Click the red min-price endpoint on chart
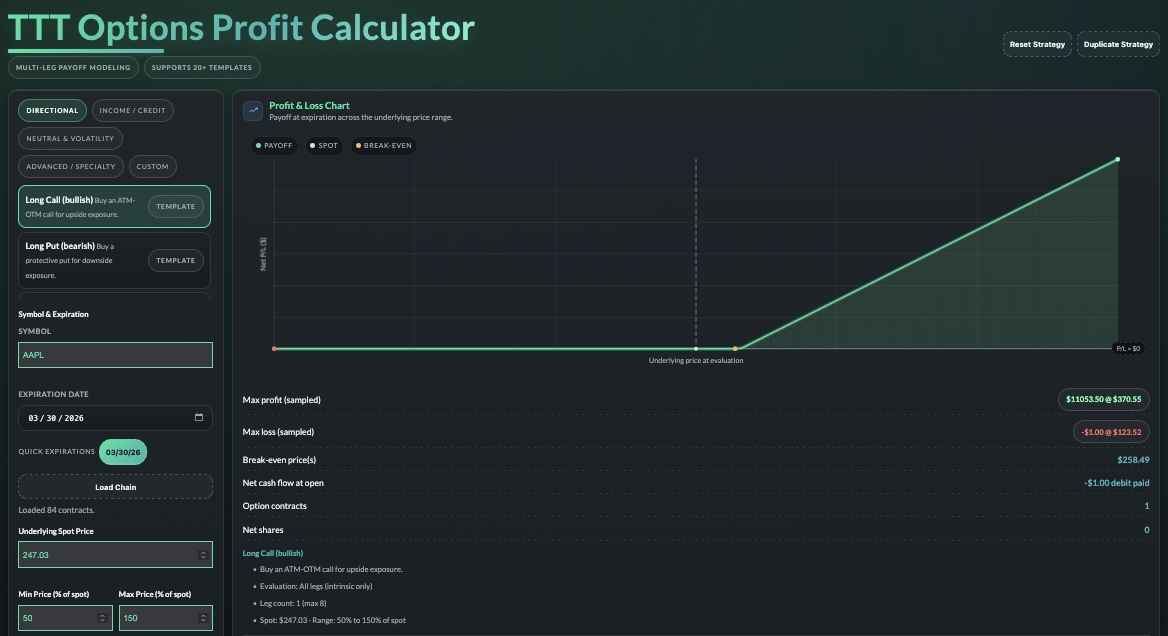 tap(274, 349)
